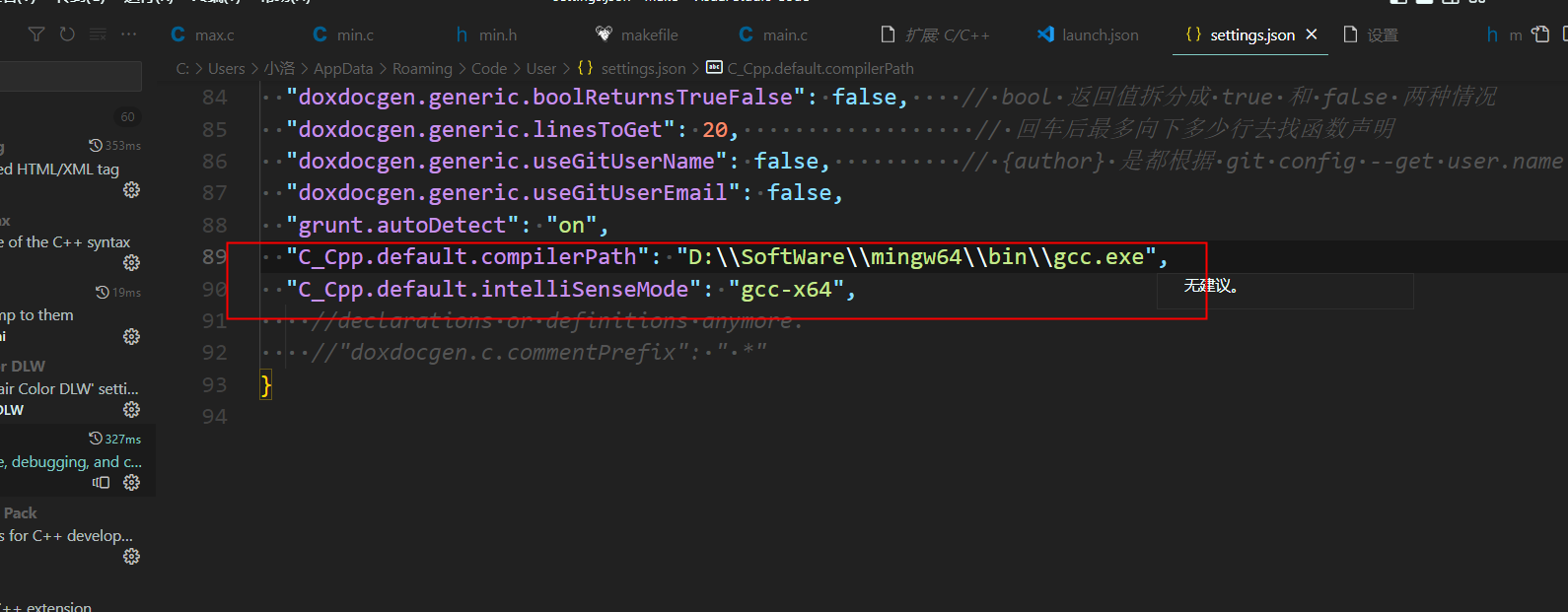Show activation time 353ms clock icon
The width and height of the screenshot is (1568, 612).
pyautogui.click(x=96, y=145)
